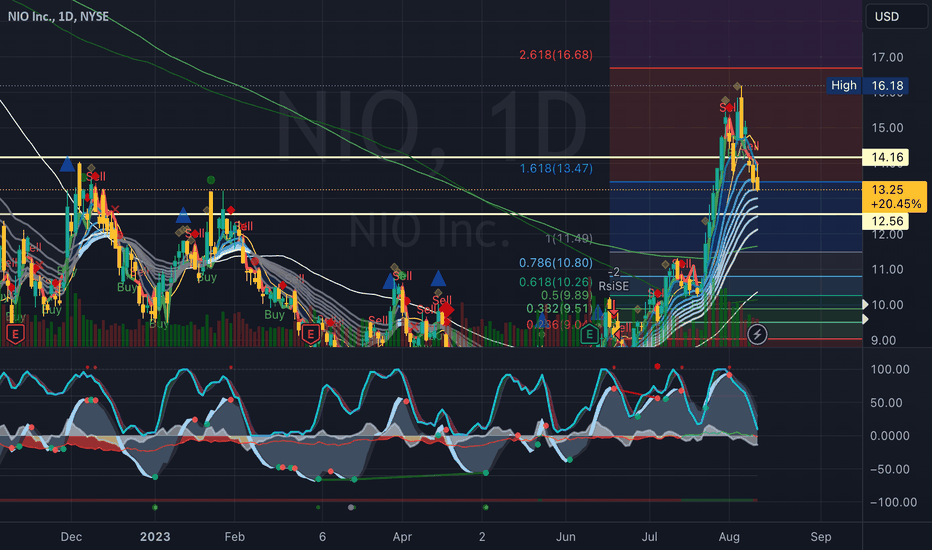Click the 9.00 price axis label
This screenshot has width=932, height=550.
883,340
